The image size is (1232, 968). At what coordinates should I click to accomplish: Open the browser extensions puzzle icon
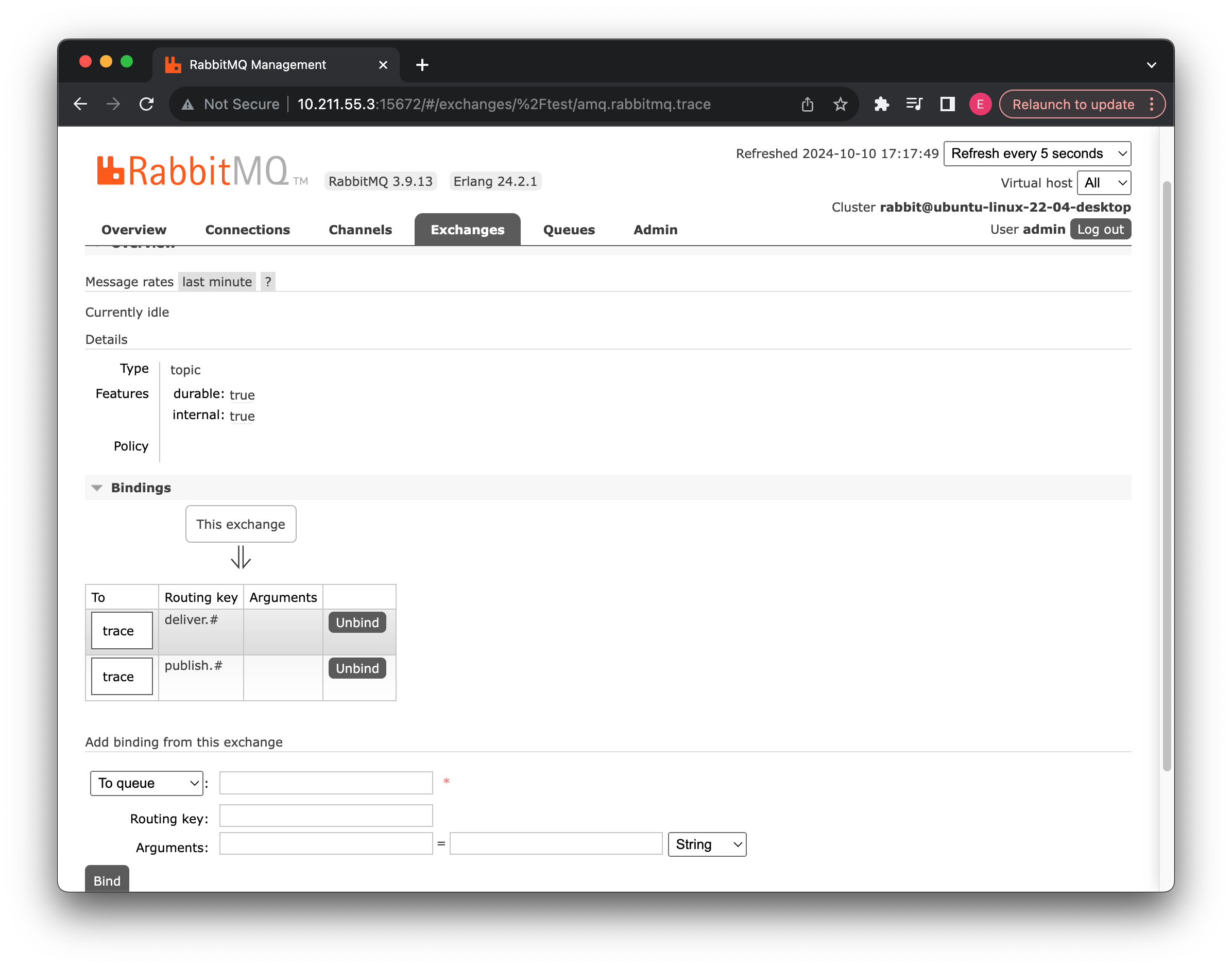coord(881,105)
